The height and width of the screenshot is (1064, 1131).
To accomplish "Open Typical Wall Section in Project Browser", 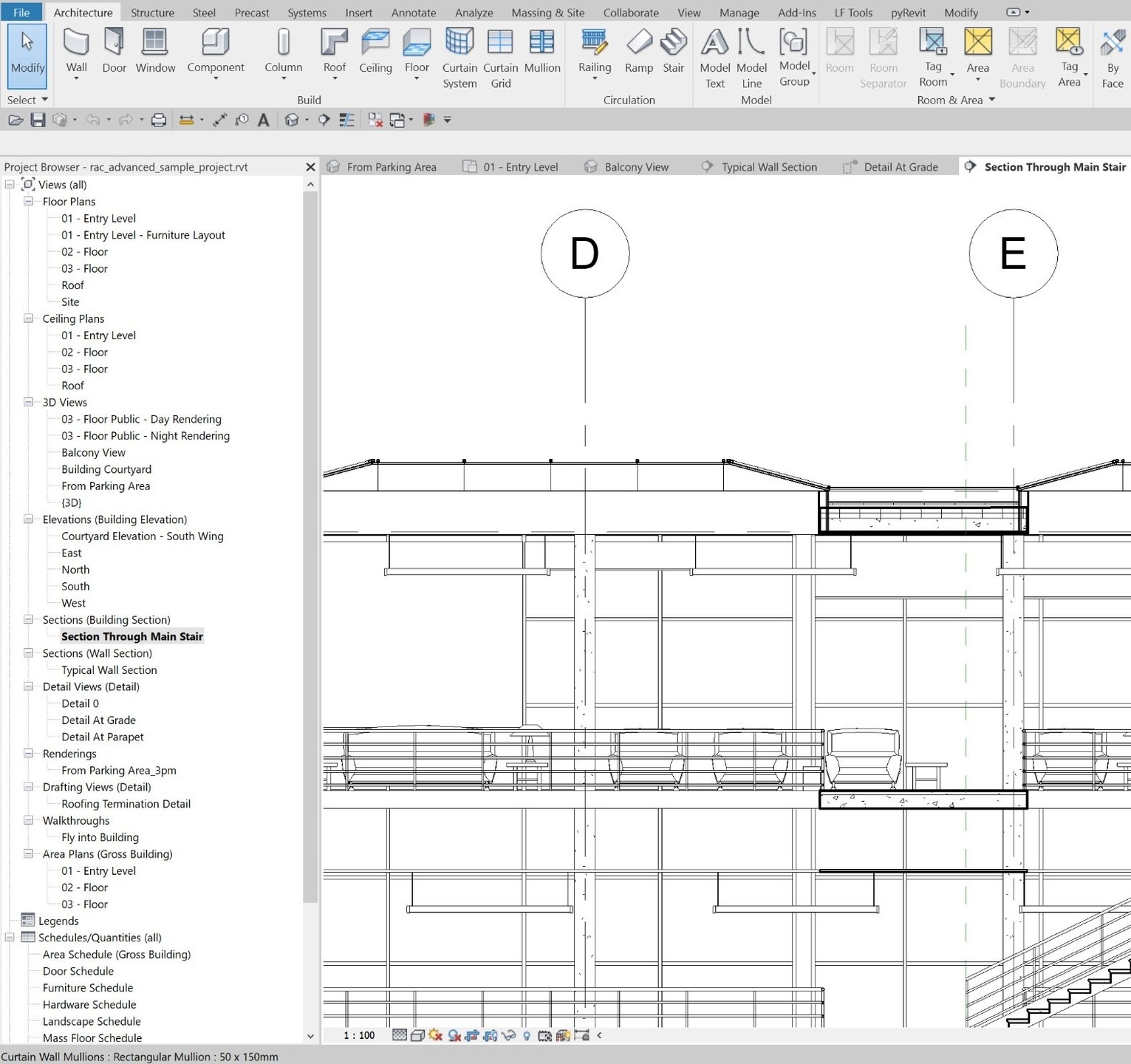I will (x=109, y=669).
